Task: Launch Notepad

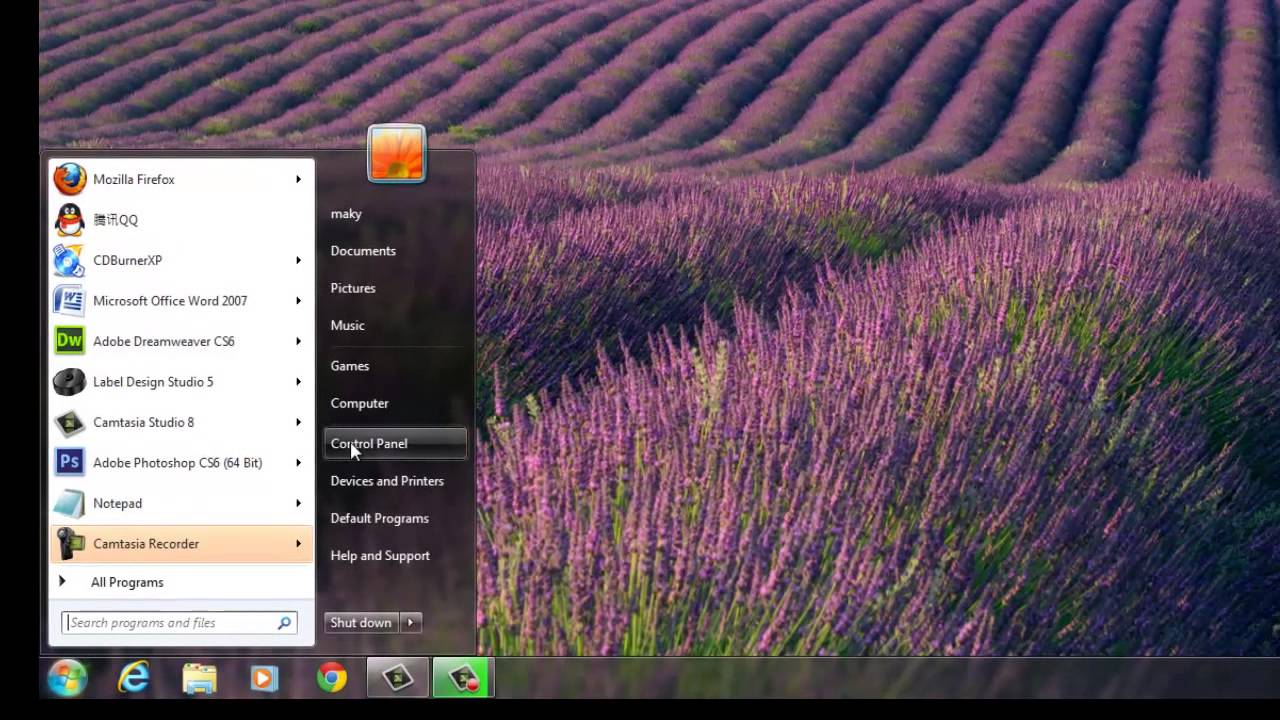Action: [117, 503]
